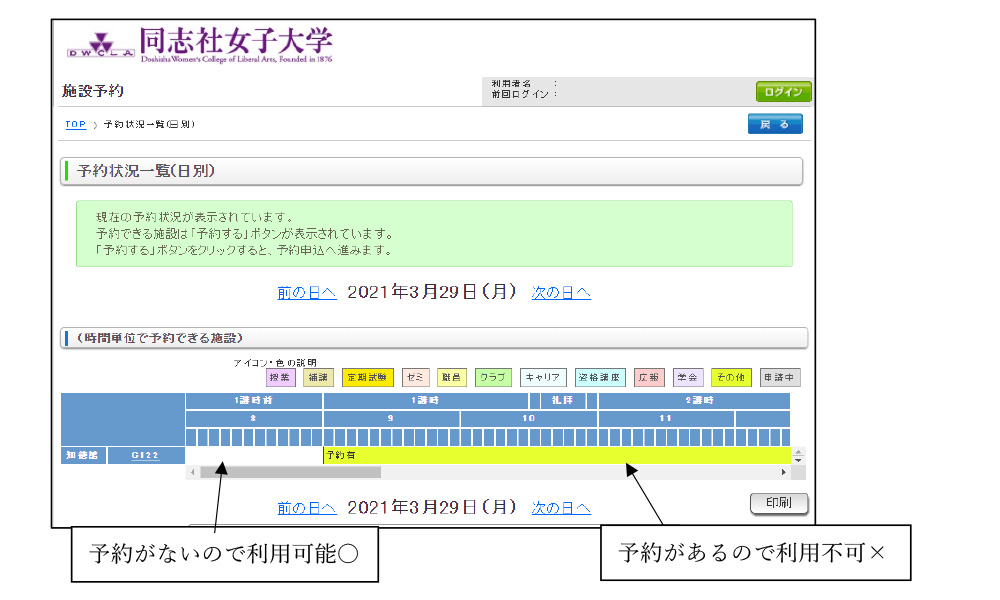Click the 資格講座 legend swatch
This screenshot has width=1000, height=600.
pos(599,377)
